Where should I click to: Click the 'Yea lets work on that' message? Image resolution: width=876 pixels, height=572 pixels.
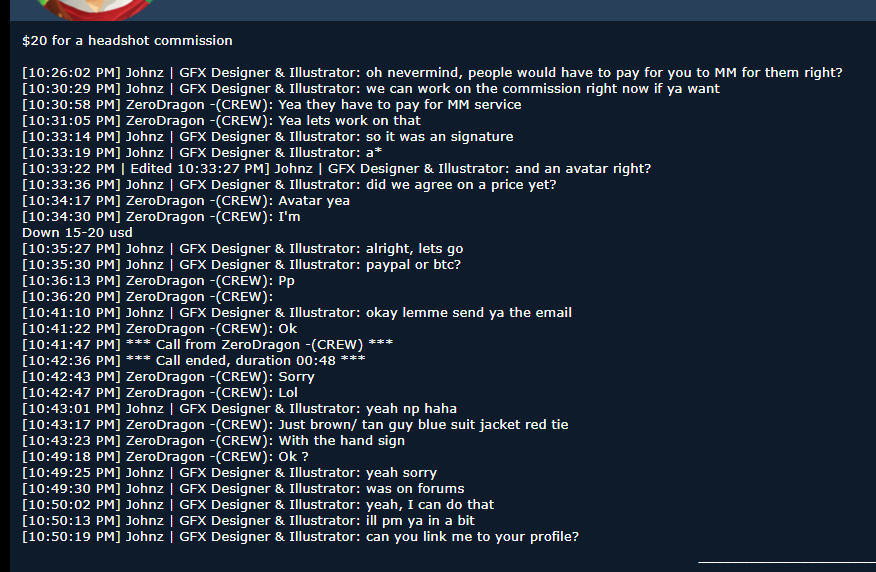[x=221, y=121]
